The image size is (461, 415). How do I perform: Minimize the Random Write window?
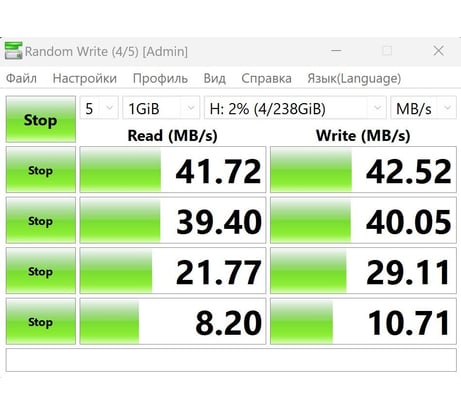point(336,51)
